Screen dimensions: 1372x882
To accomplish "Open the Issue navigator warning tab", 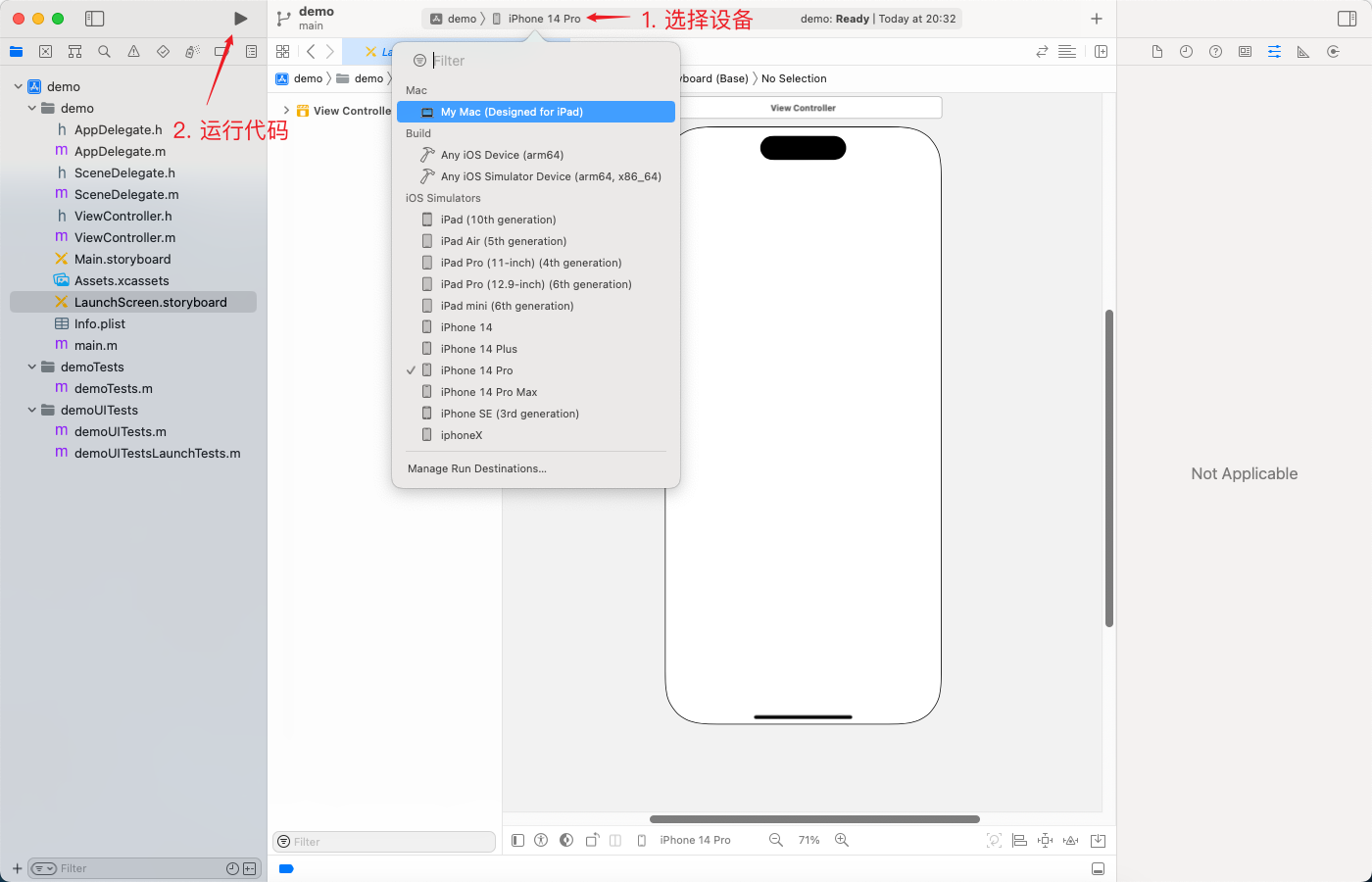I will tap(133, 52).
